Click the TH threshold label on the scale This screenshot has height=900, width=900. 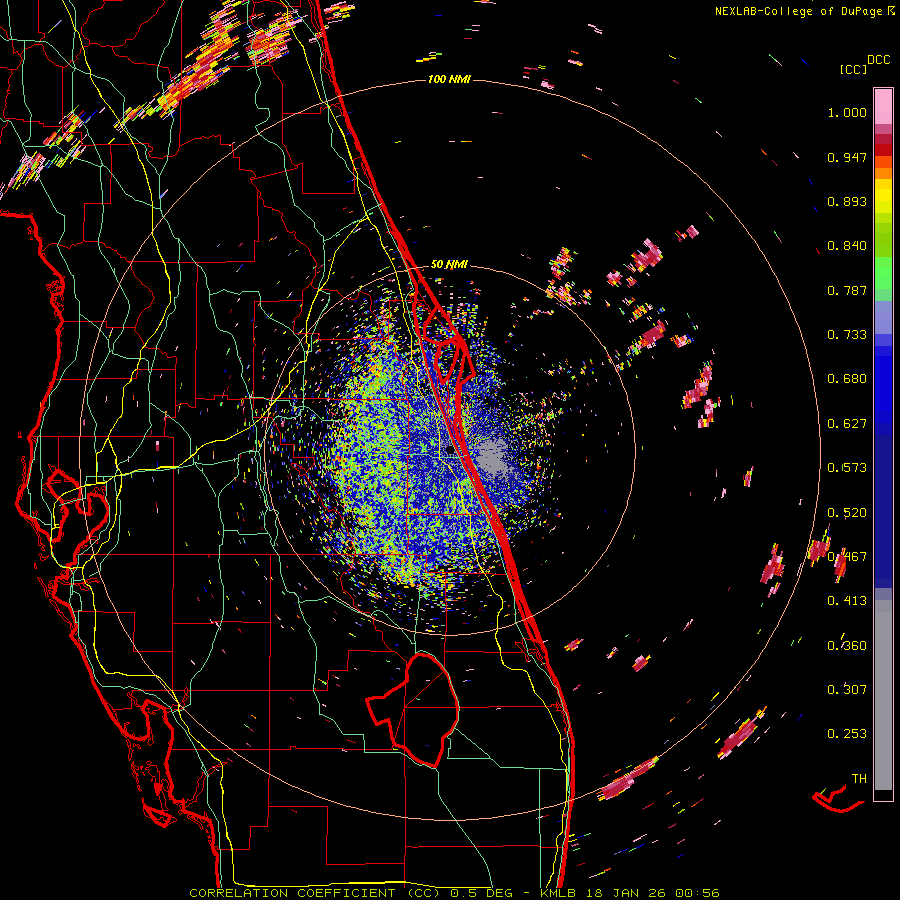859,779
